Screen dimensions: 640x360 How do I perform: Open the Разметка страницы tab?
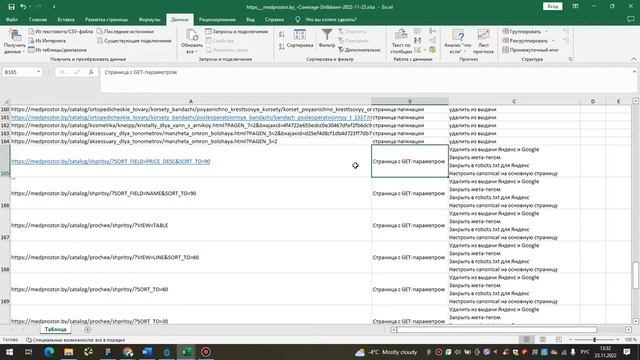[x=106, y=20]
